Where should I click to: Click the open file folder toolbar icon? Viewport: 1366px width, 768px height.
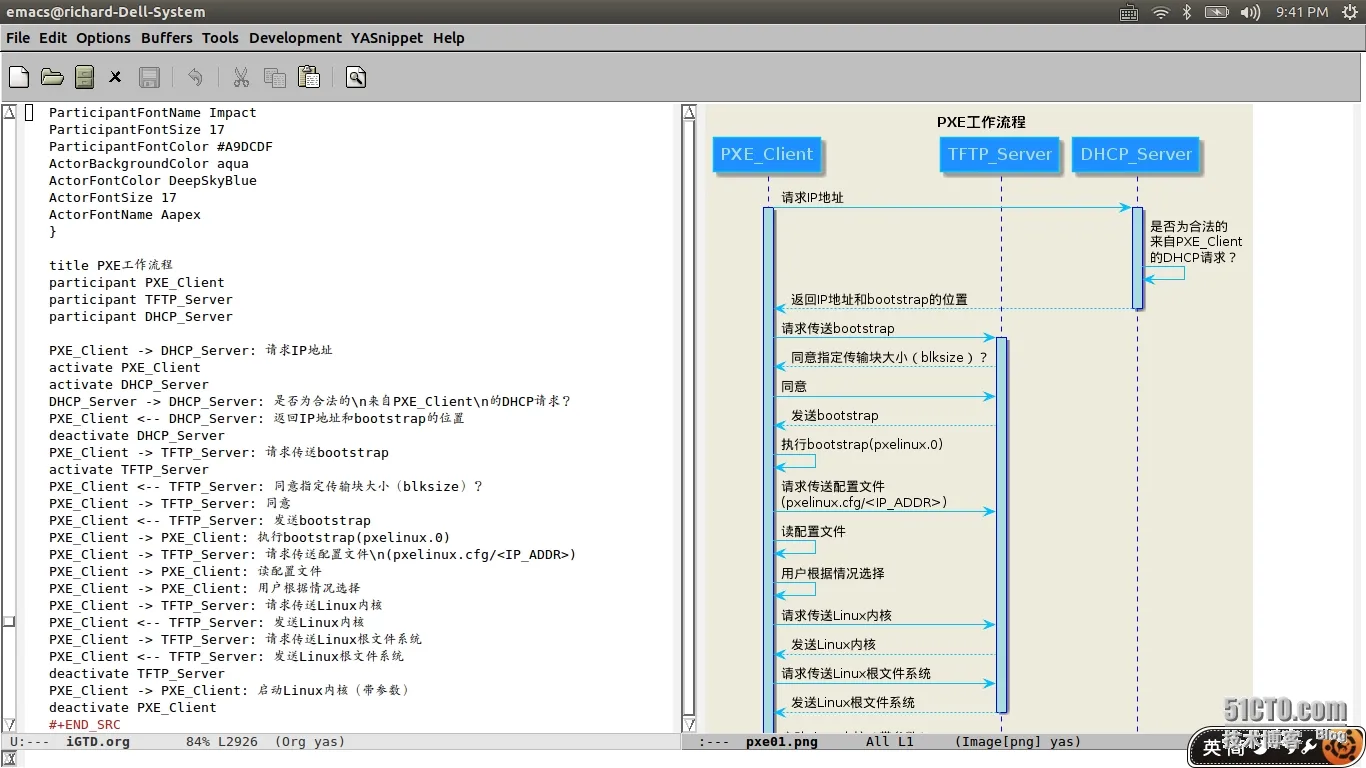[52, 77]
